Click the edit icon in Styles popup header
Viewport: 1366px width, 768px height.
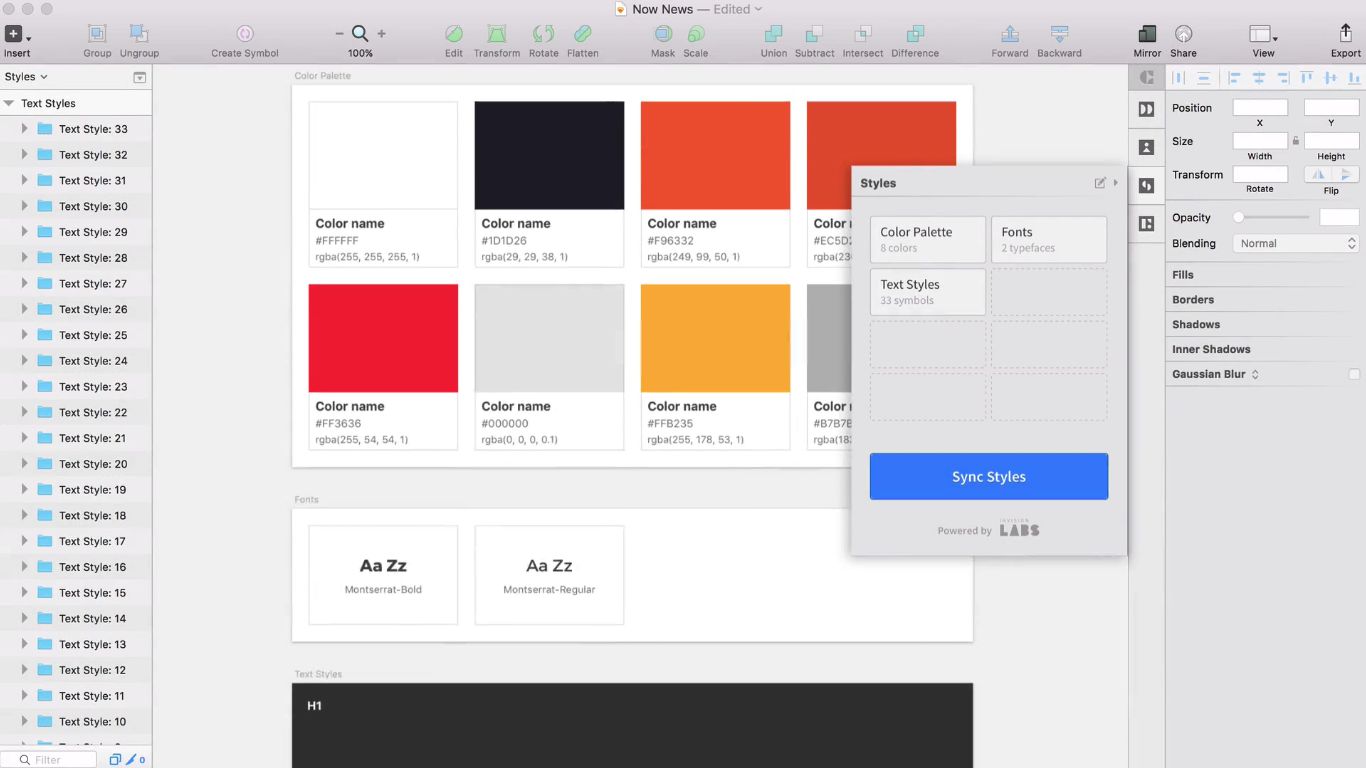click(1100, 183)
